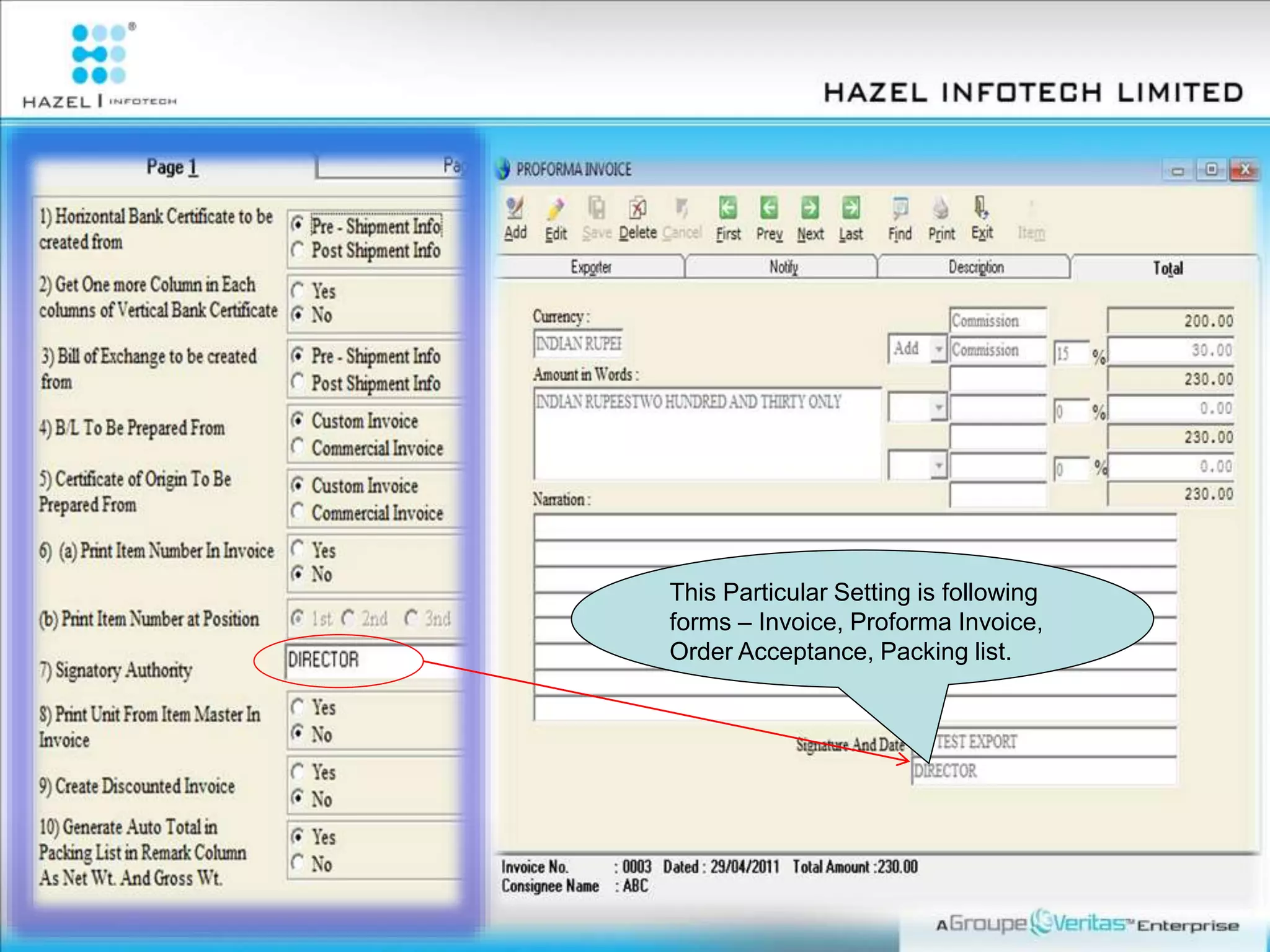This screenshot has width=1270, height=952.
Task: Click the Signatory Authority DIRECTOR field
Action: (x=374, y=660)
